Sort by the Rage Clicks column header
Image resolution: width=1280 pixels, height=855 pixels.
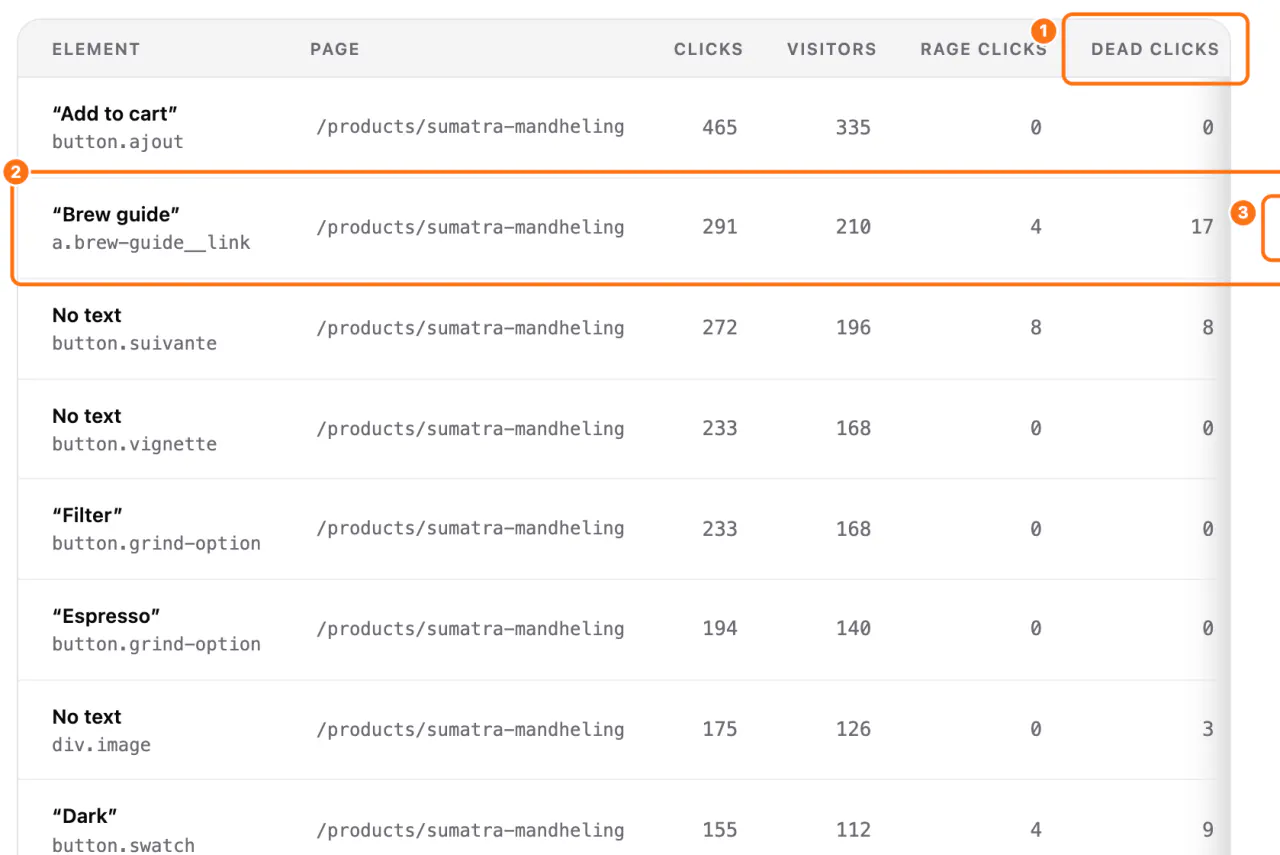point(984,49)
